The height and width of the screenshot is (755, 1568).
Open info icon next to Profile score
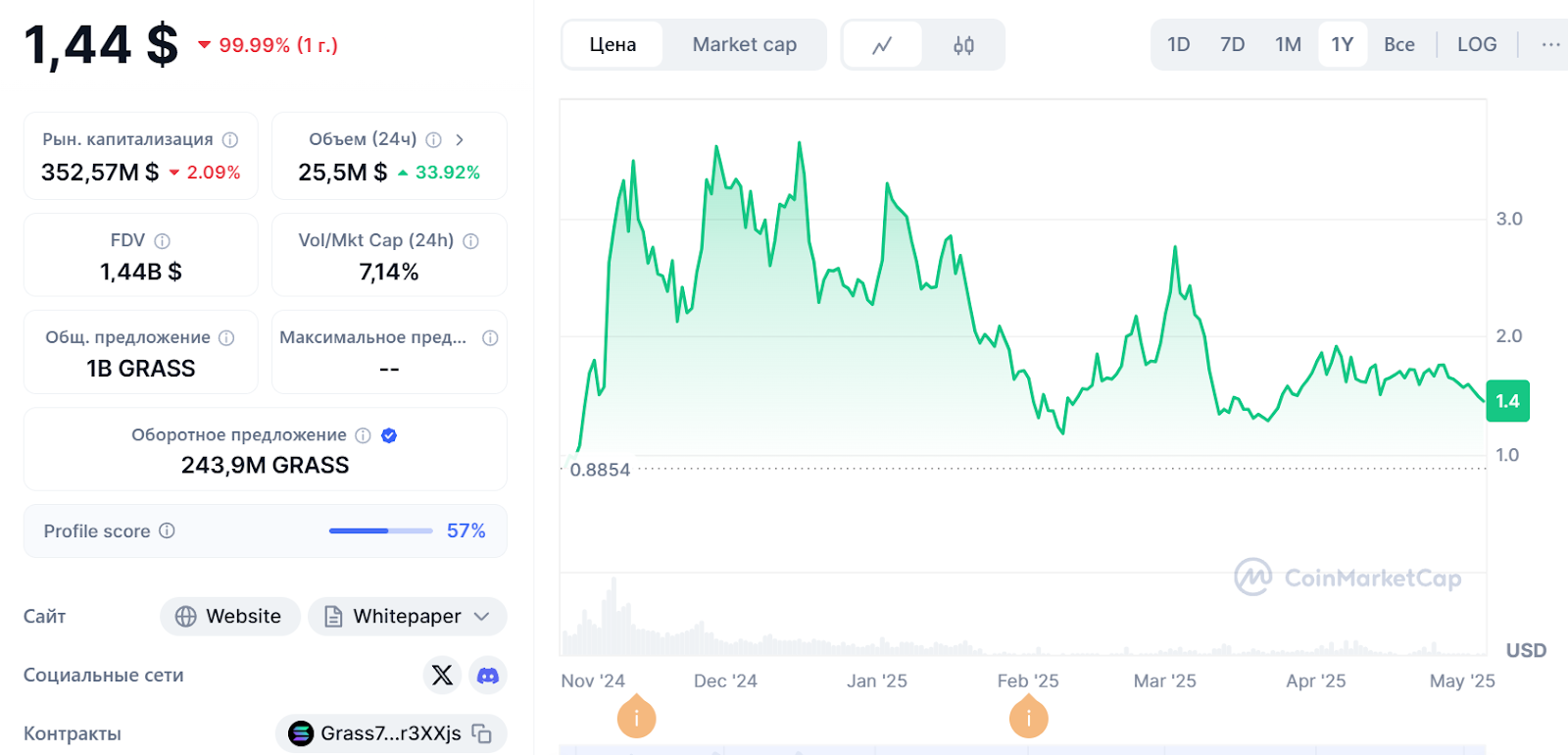click(x=167, y=530)
